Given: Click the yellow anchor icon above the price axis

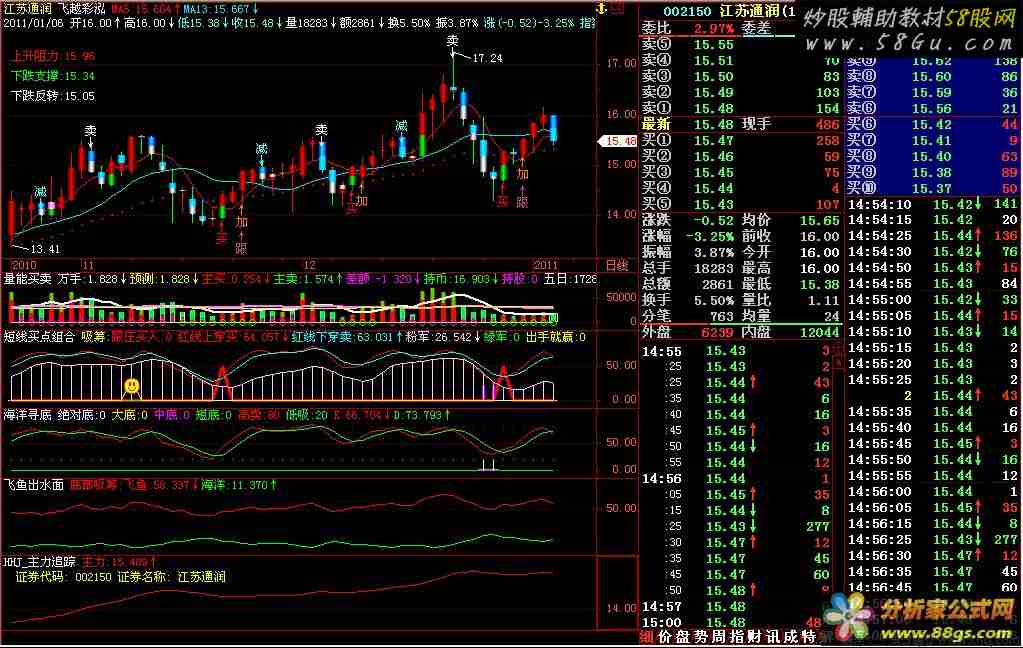Looking at the screenshot, I should [602, 8].
